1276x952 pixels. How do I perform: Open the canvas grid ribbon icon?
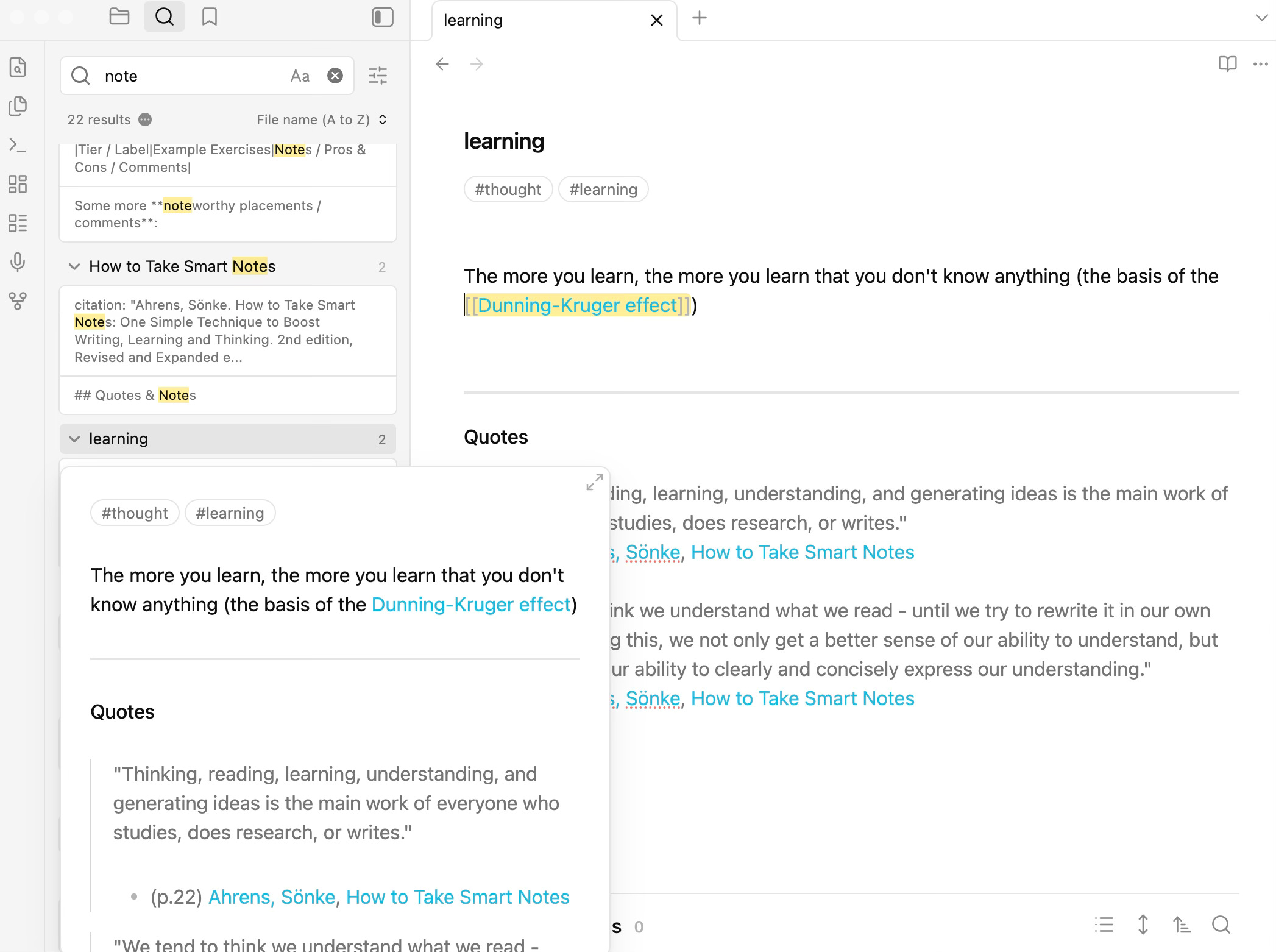pyautogui.click(x=18, y=184)
